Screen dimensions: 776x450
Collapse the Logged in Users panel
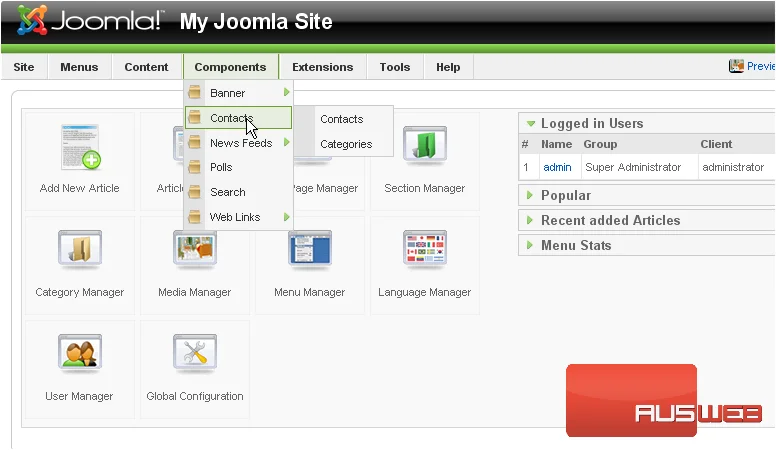531,123
